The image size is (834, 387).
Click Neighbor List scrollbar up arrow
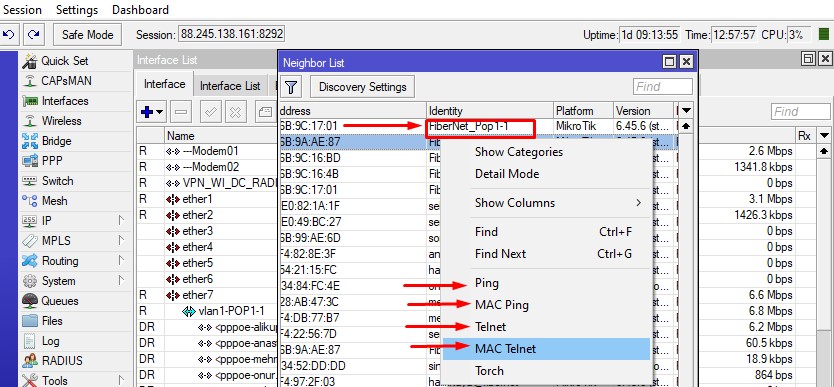[687, 127]
